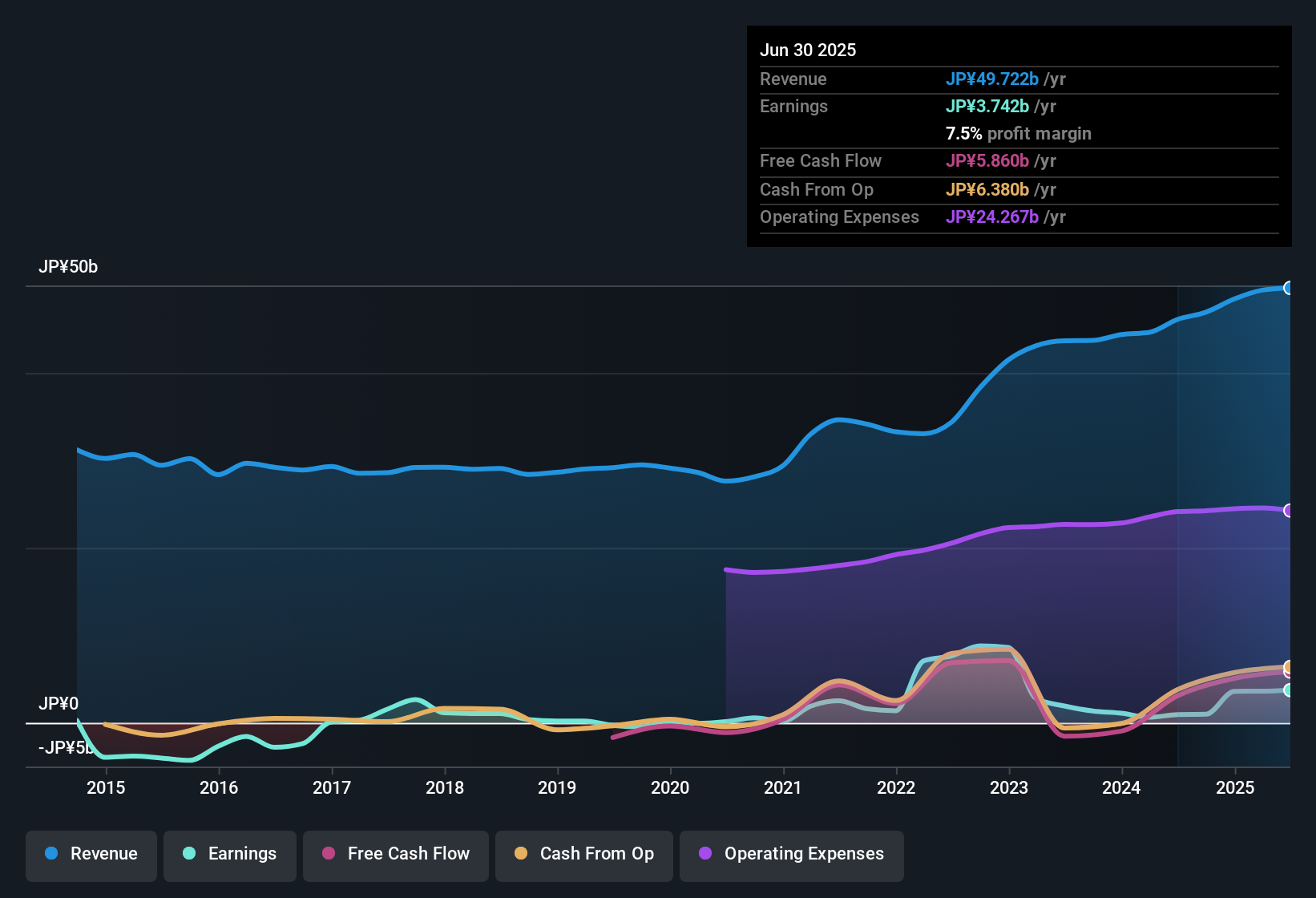Open the Operating Expenses tooltip row
1316x898 pixels.
pyautogui.click(x=922, y=217)
